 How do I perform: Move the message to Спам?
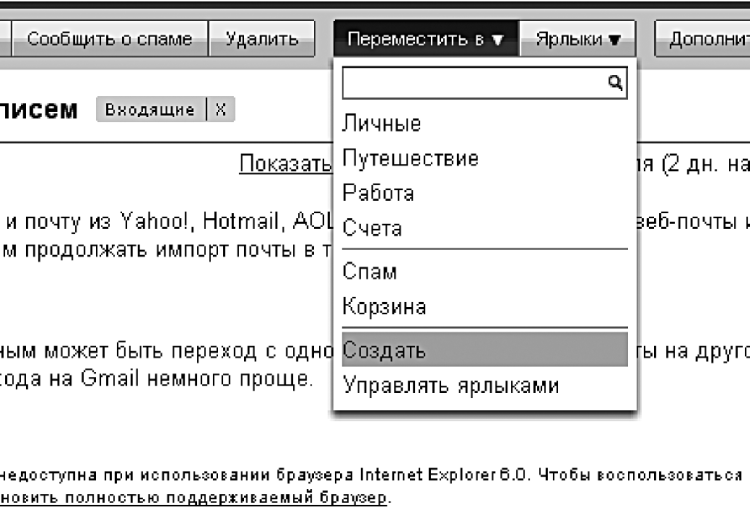point(370,272)
